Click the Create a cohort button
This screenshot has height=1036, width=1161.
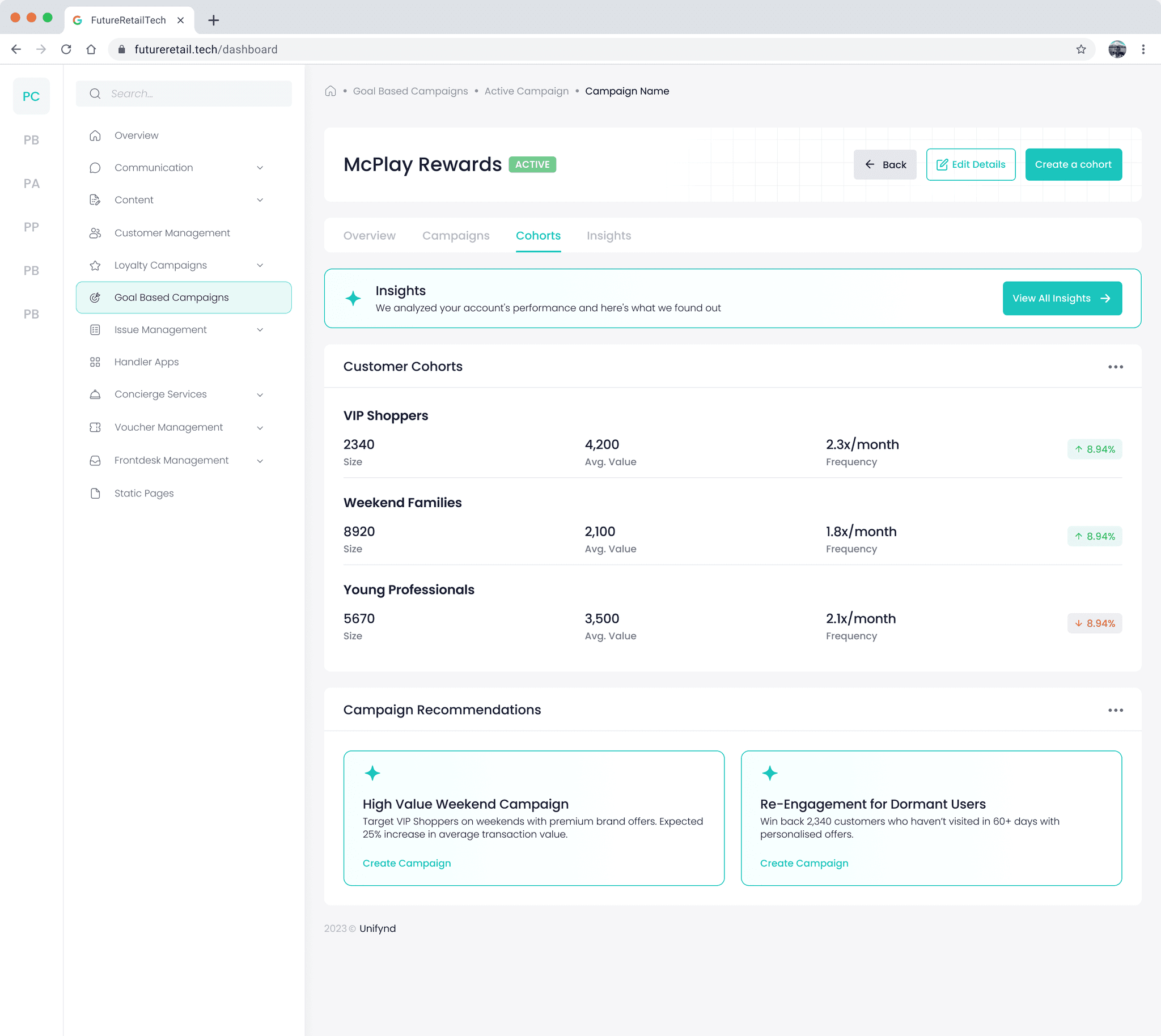[x=1073, y=164]
